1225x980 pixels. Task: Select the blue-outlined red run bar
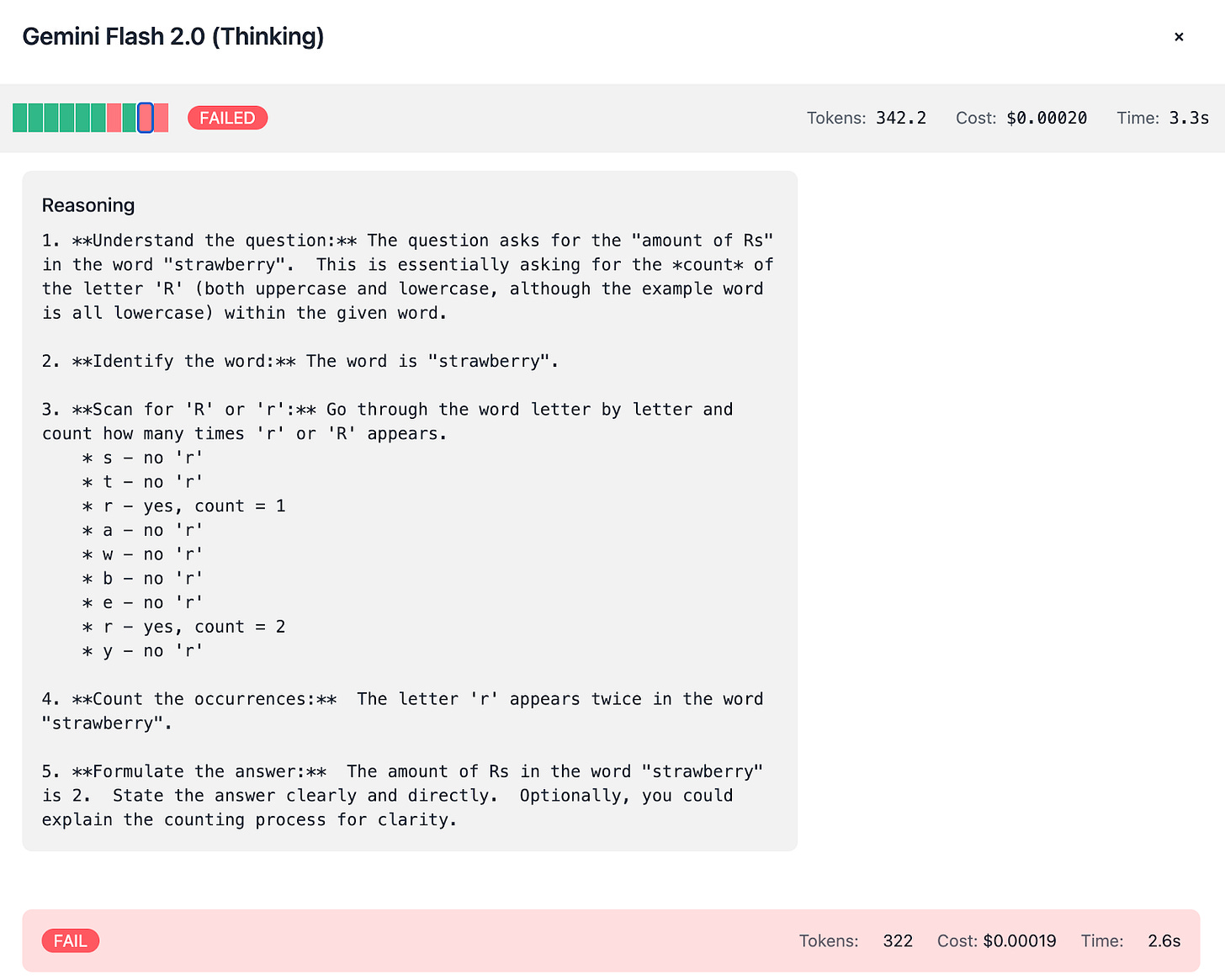146,118
